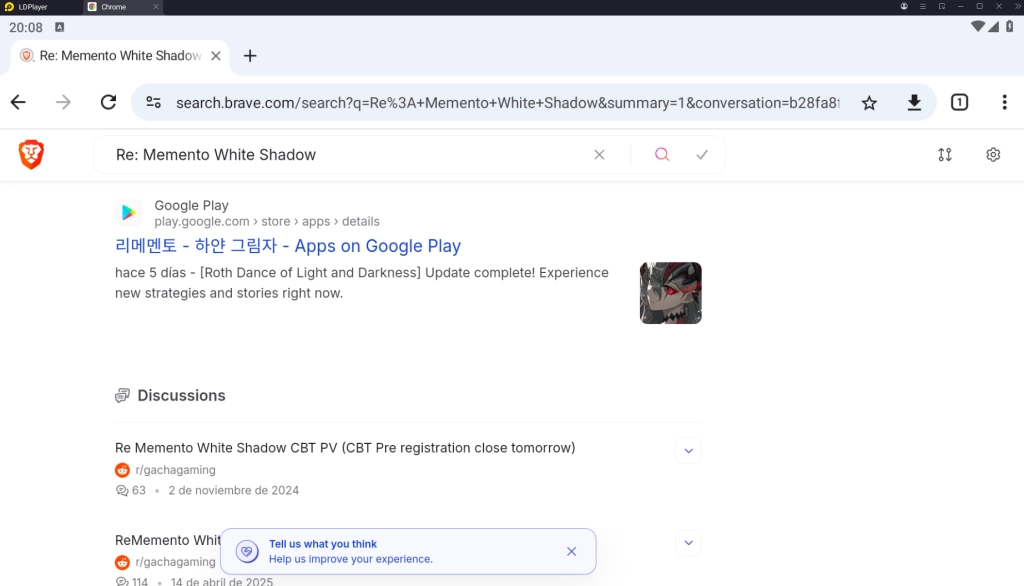Click the result description mentioning Roth Dance
The image size is (1024, 586).
tap(362, 283)
